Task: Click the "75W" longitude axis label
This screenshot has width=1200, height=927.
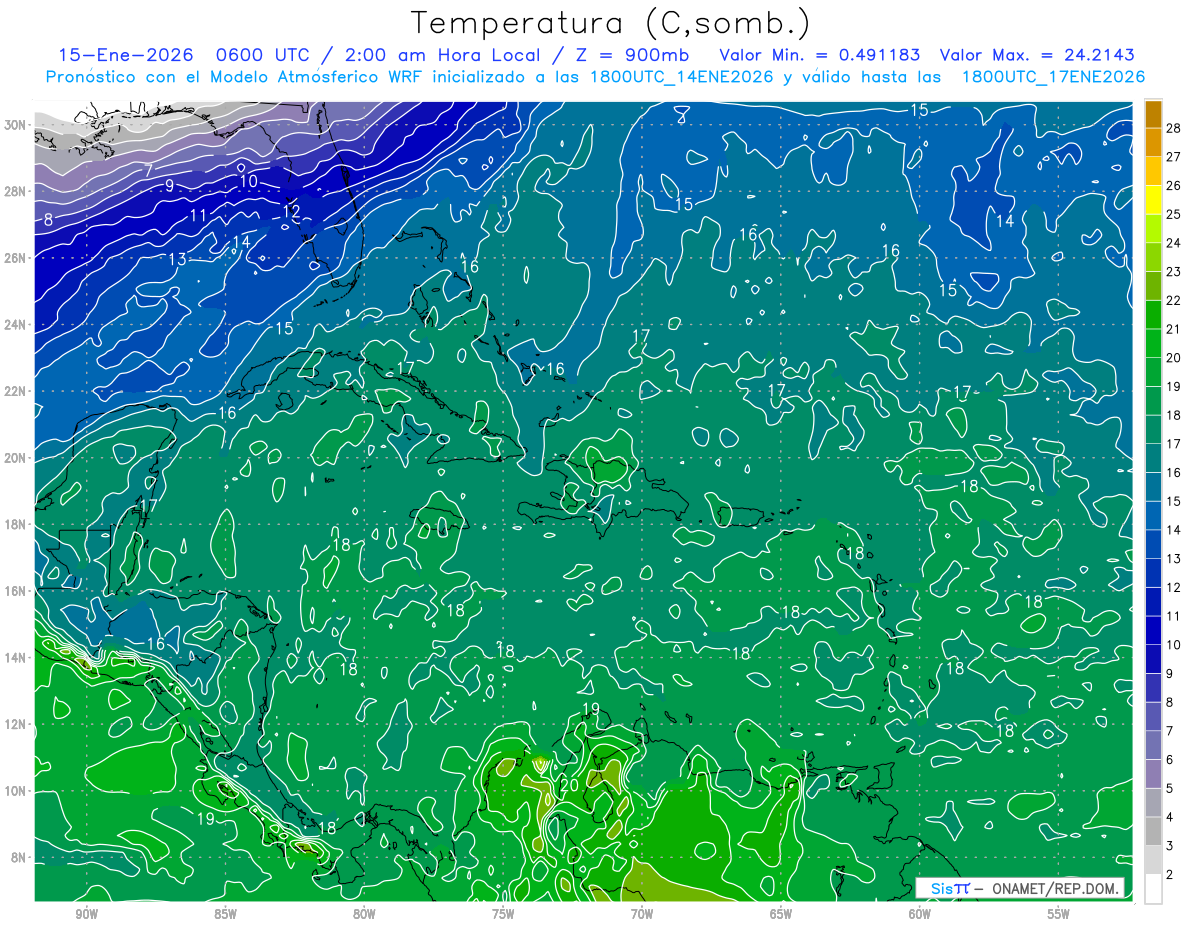Action: tap(503, 914)
